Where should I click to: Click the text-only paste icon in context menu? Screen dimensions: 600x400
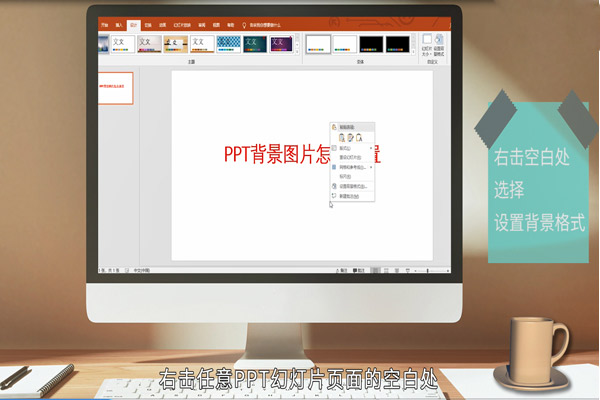(356, 137)
